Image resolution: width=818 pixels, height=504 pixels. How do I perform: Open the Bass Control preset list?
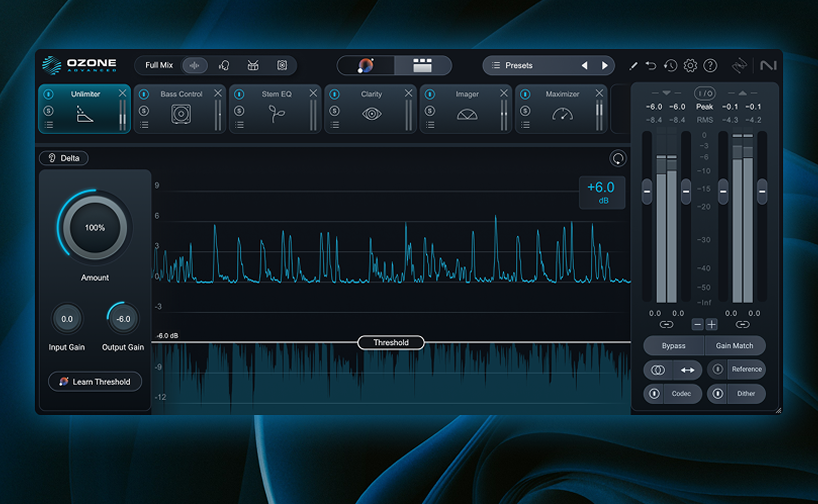click(144, 125)
